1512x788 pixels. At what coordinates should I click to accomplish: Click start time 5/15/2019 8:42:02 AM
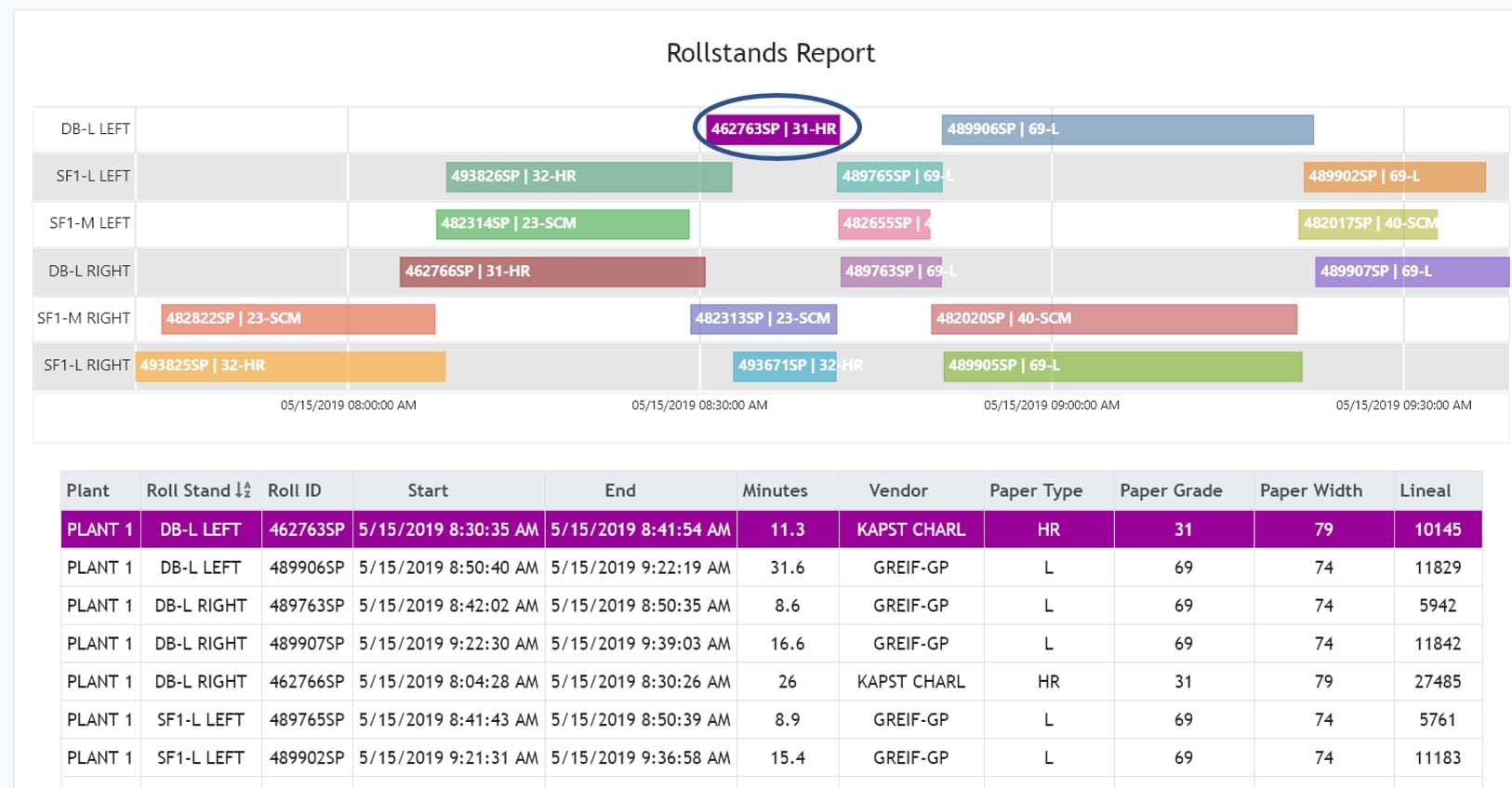point(448,606)
